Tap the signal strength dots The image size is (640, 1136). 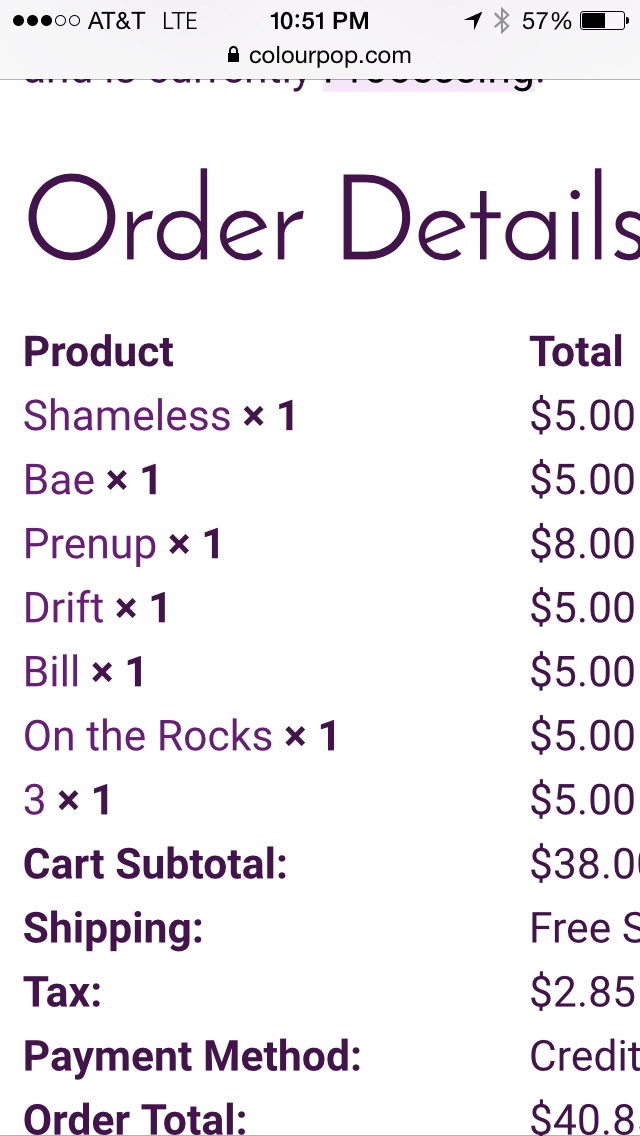coord(46,21)
